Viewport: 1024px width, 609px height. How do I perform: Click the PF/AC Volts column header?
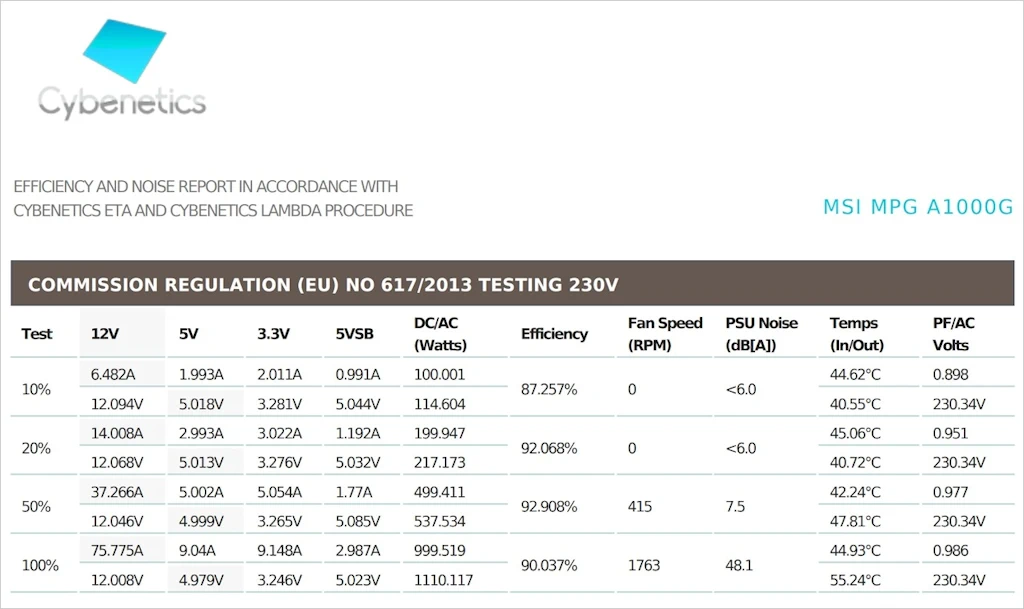953,334
